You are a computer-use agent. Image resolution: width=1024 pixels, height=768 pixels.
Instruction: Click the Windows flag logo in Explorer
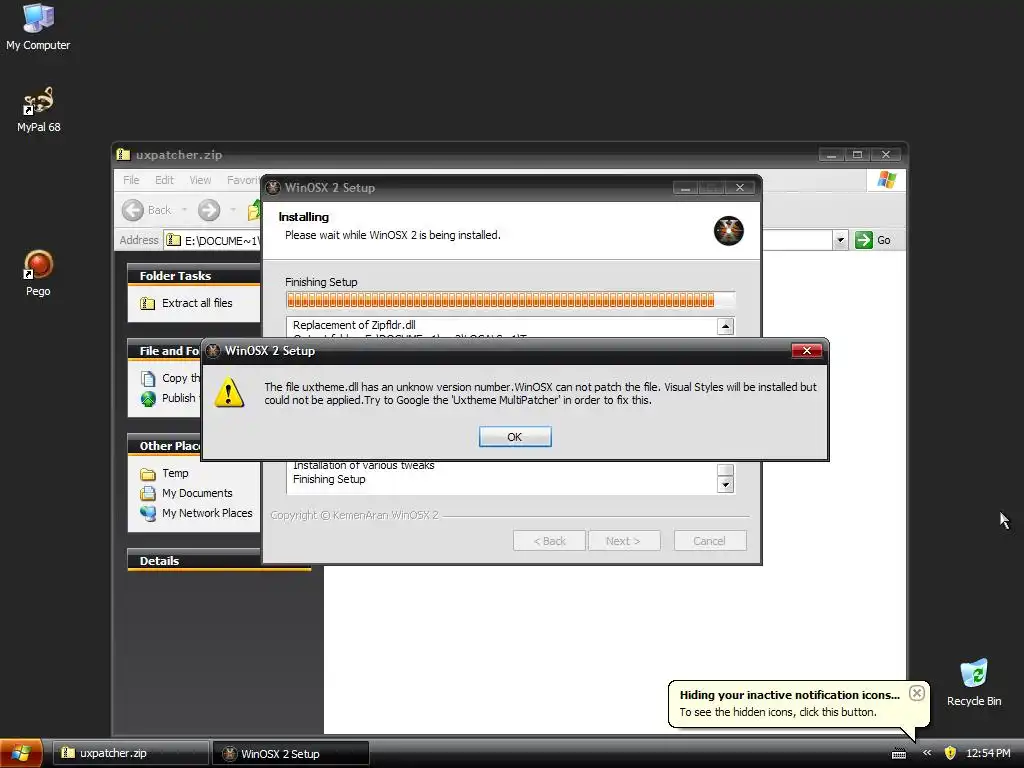[x=886, y=180]
